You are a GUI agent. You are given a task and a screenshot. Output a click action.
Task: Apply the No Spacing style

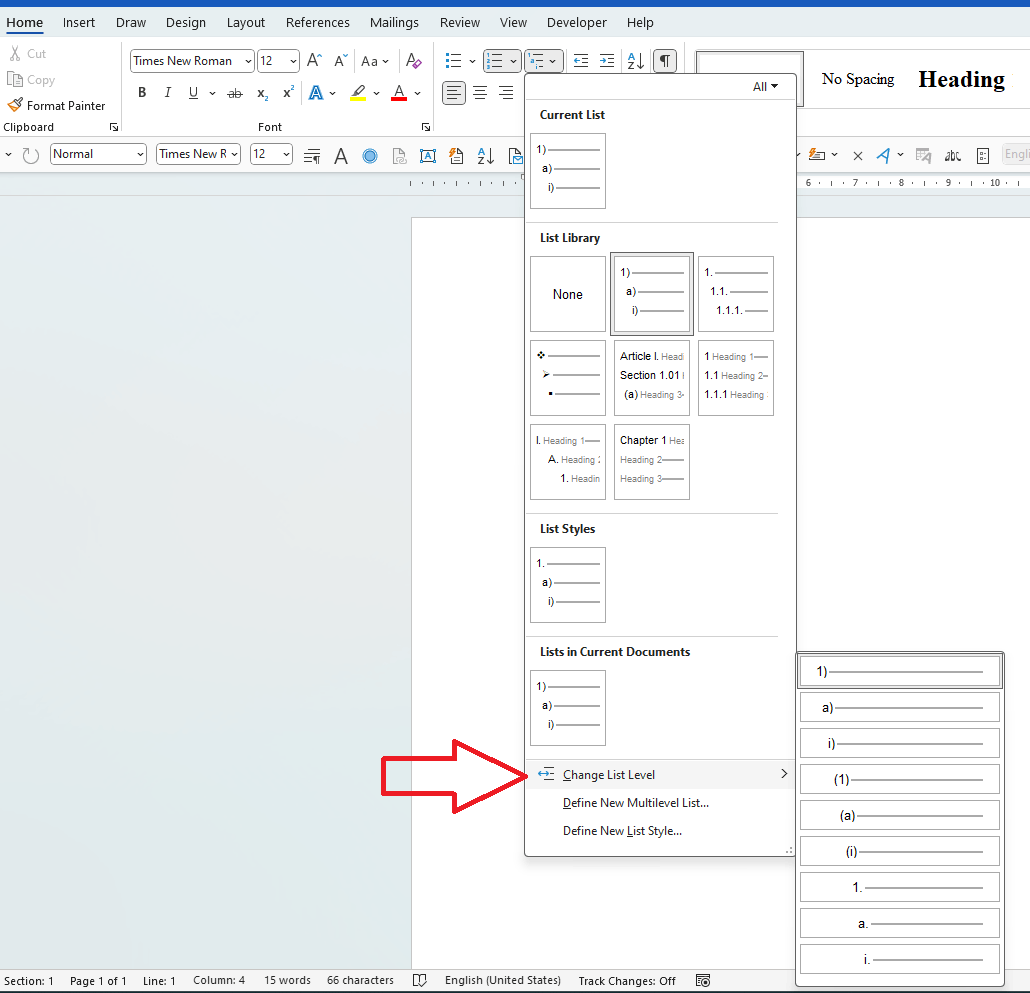[x=857, y=79]
